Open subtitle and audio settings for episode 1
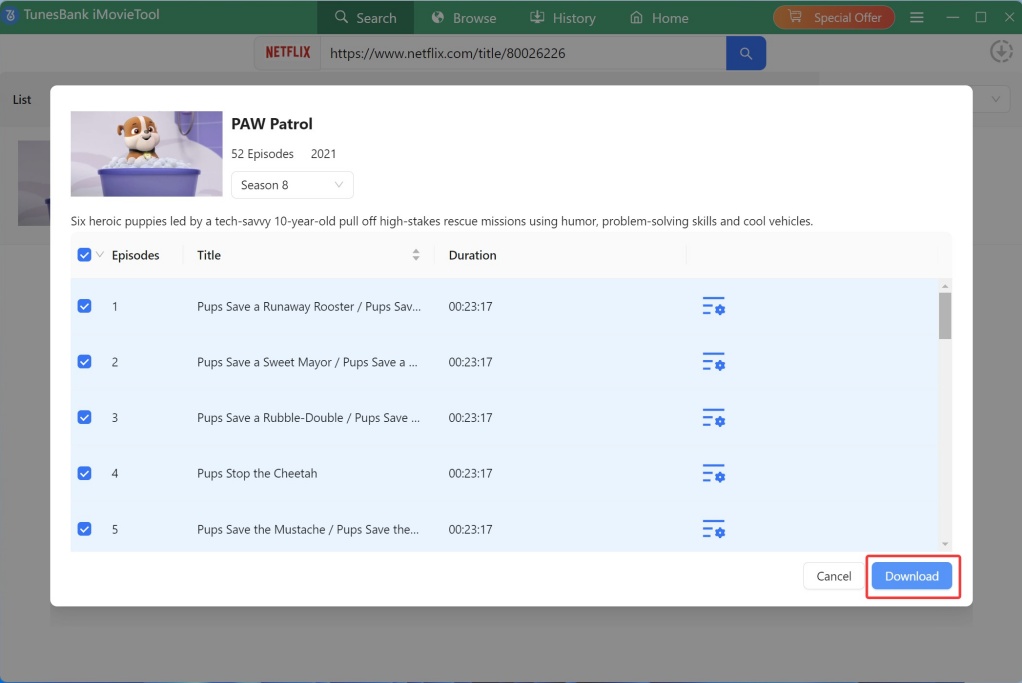This screenshot has width=1022, height=683. [x=713, y=306]
